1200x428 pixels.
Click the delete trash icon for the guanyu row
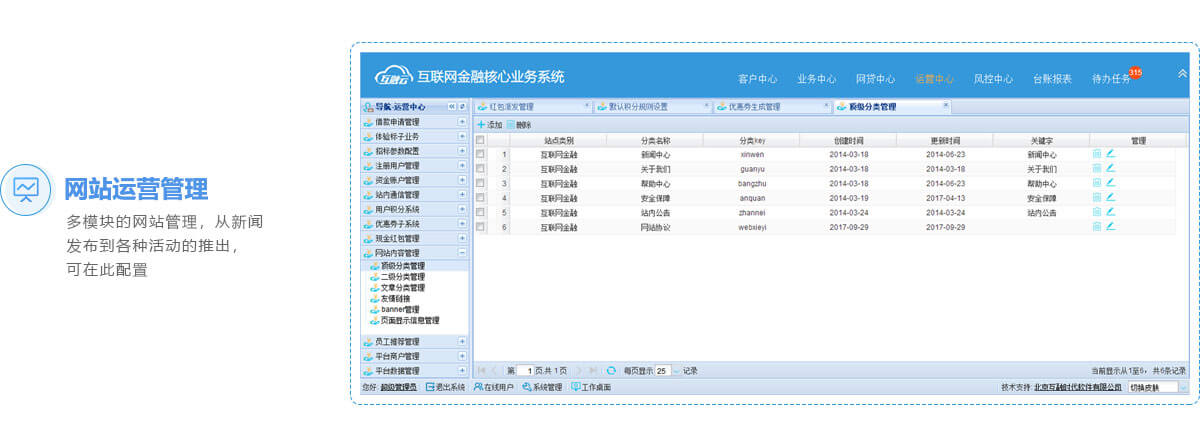(1097, 169)
